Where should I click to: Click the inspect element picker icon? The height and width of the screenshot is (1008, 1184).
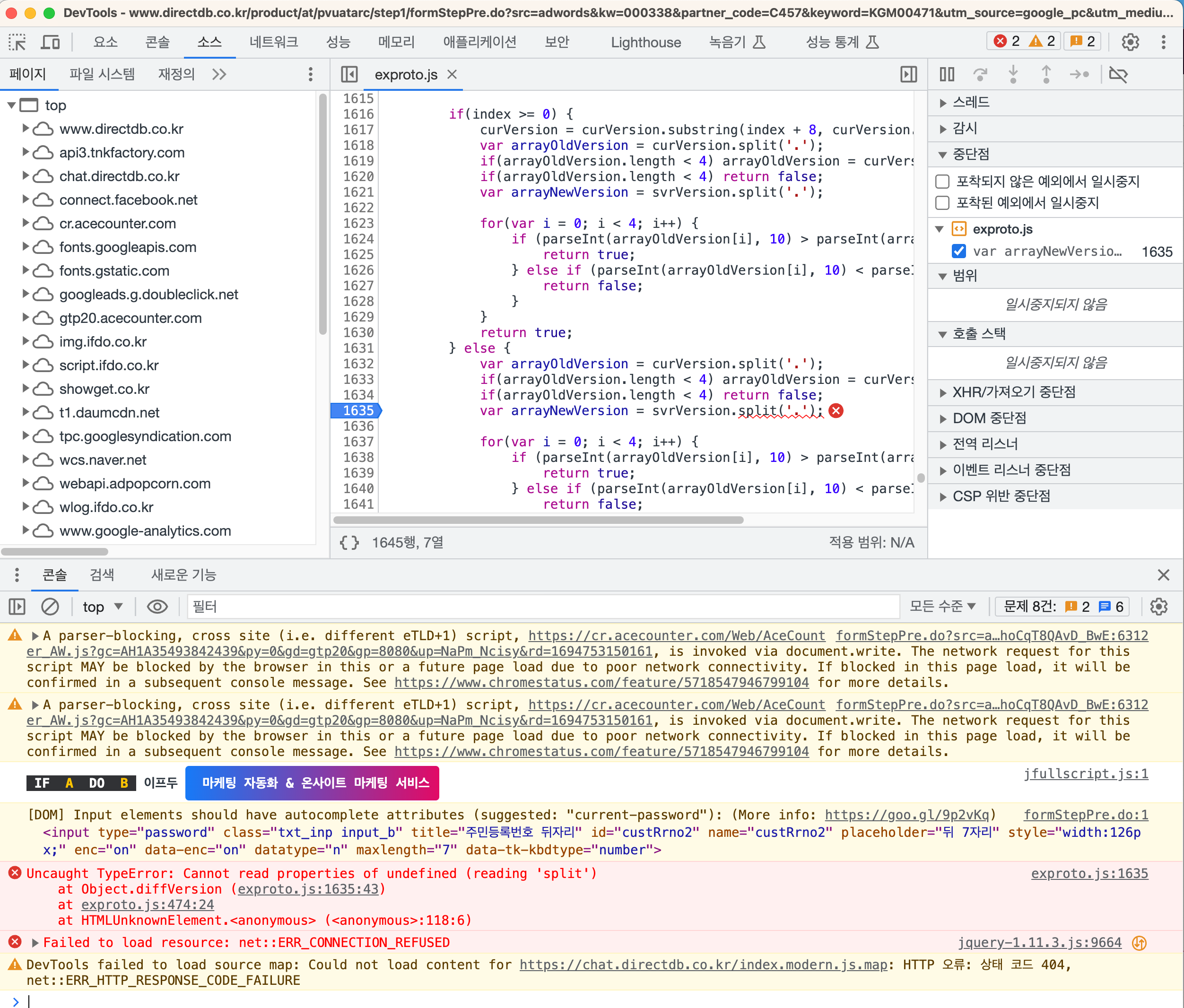coord(17,42)
